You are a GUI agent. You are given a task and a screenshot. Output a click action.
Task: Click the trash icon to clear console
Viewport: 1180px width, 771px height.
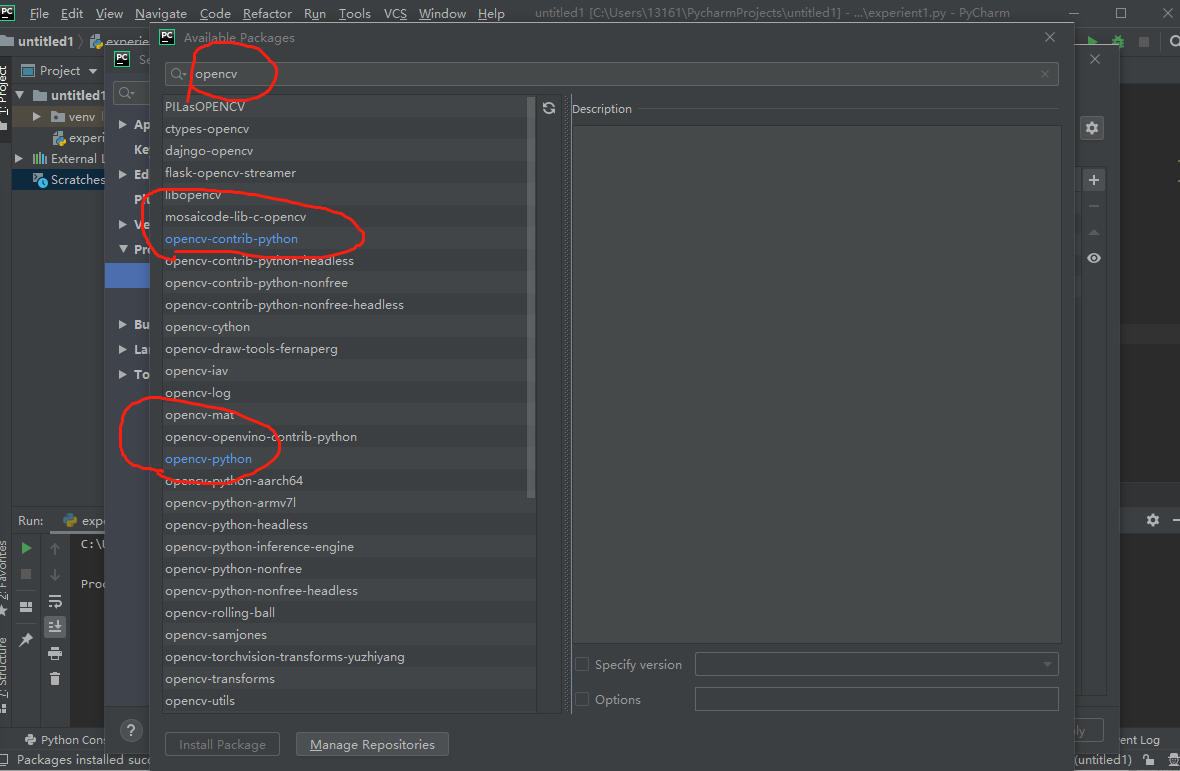point(55,678)
